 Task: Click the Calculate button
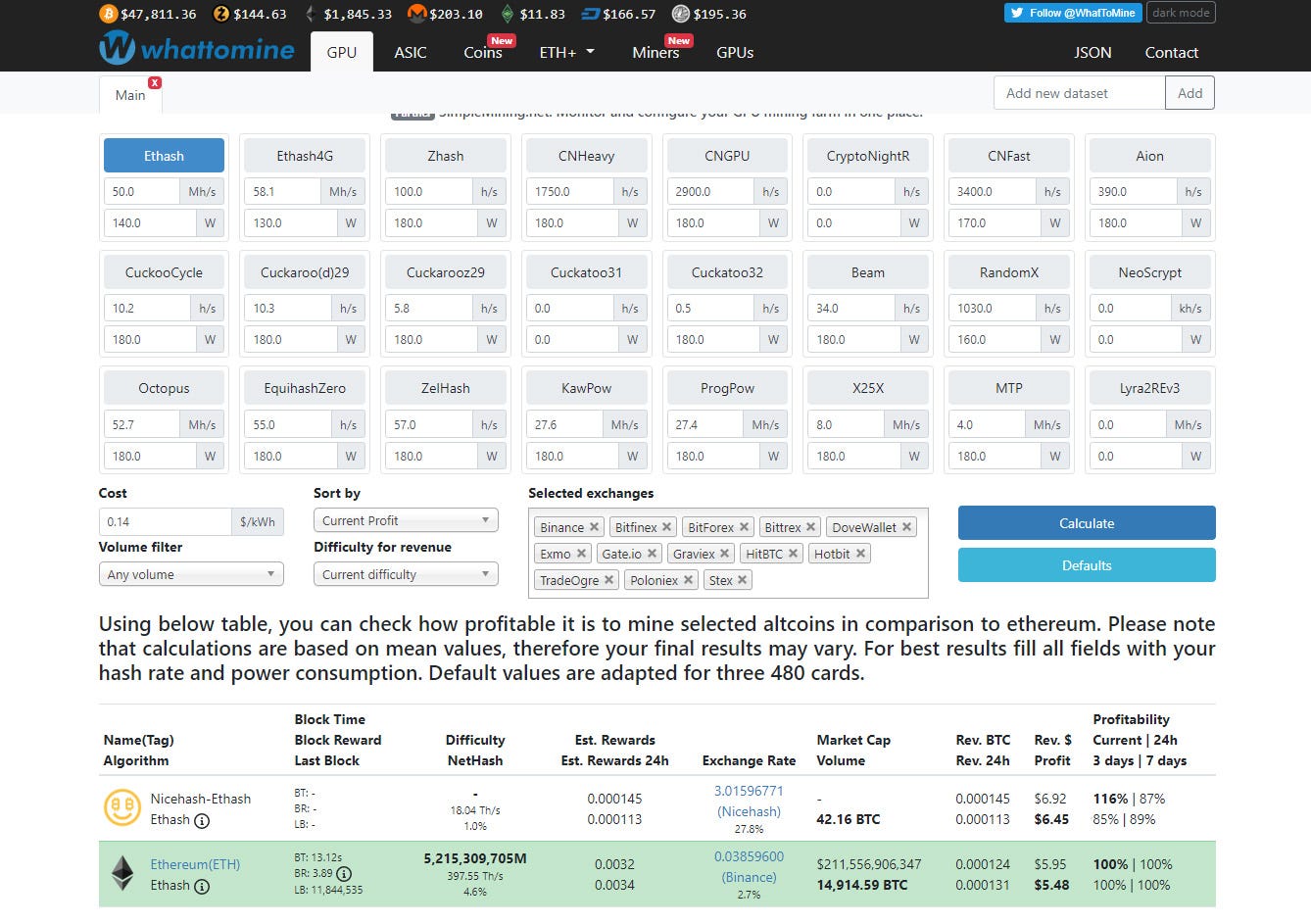coord(1087,523)
